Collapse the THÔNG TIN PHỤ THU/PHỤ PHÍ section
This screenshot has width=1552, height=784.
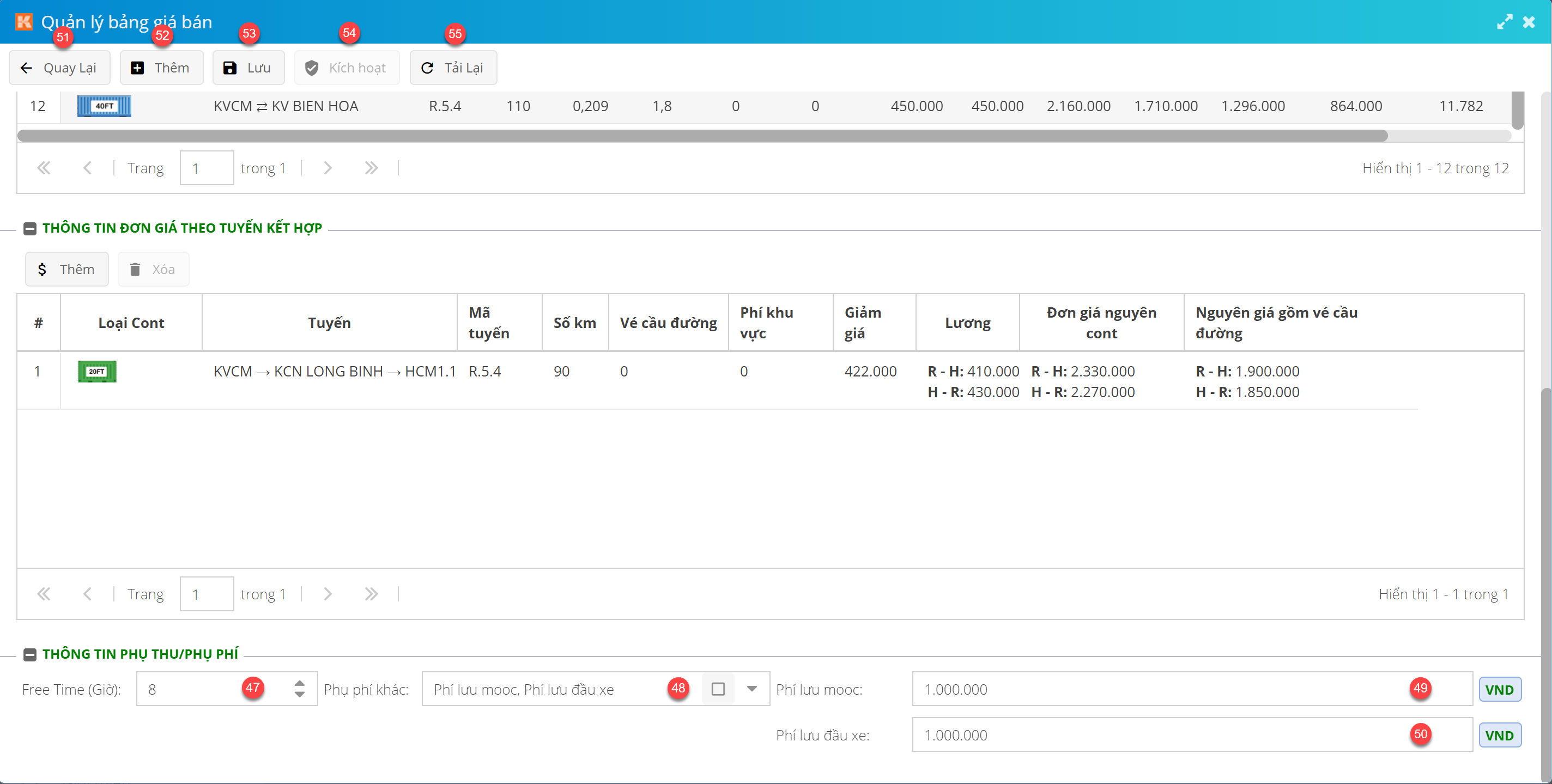29,654
